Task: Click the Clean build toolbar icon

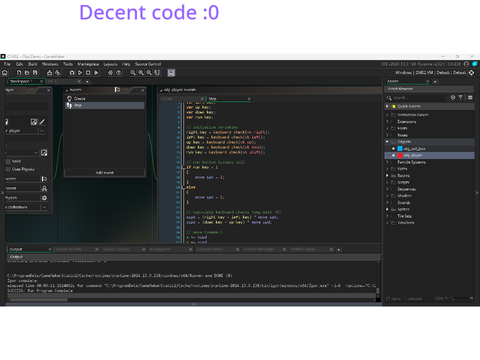Action: [x=96, y=73]
